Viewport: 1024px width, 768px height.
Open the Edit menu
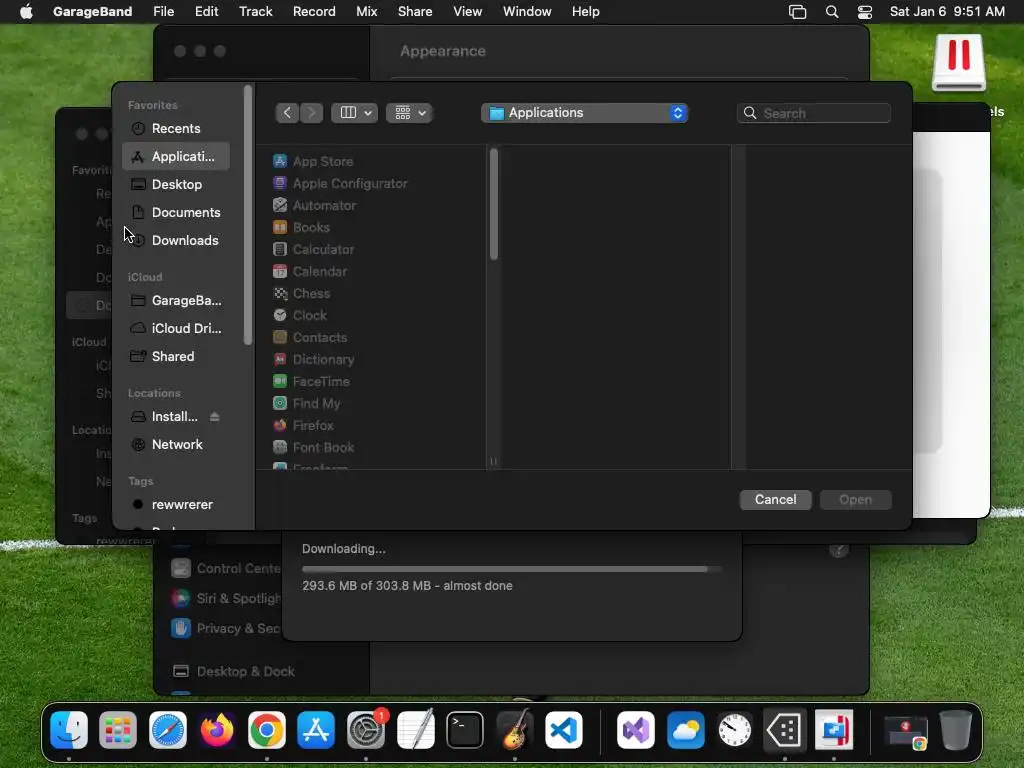206,11
